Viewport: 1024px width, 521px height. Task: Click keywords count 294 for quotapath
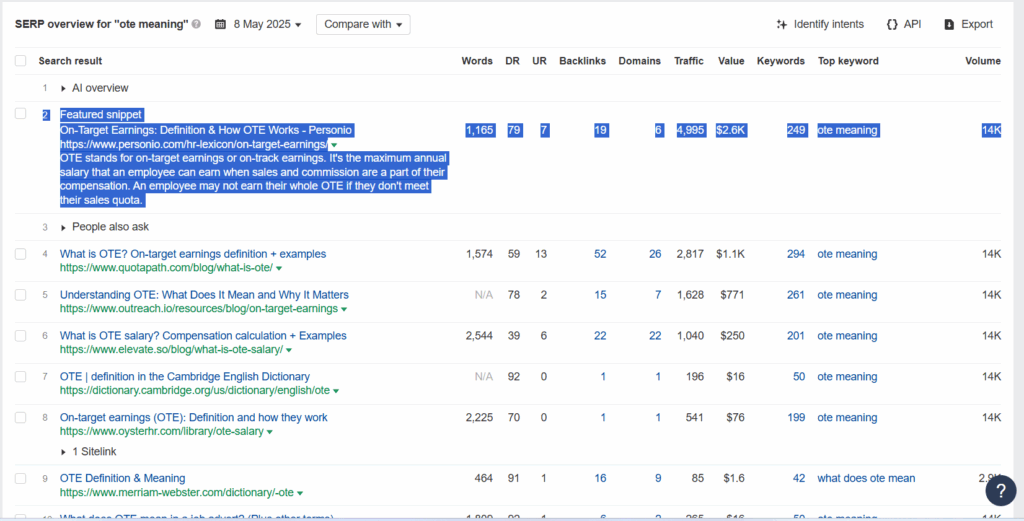point(796,254)
